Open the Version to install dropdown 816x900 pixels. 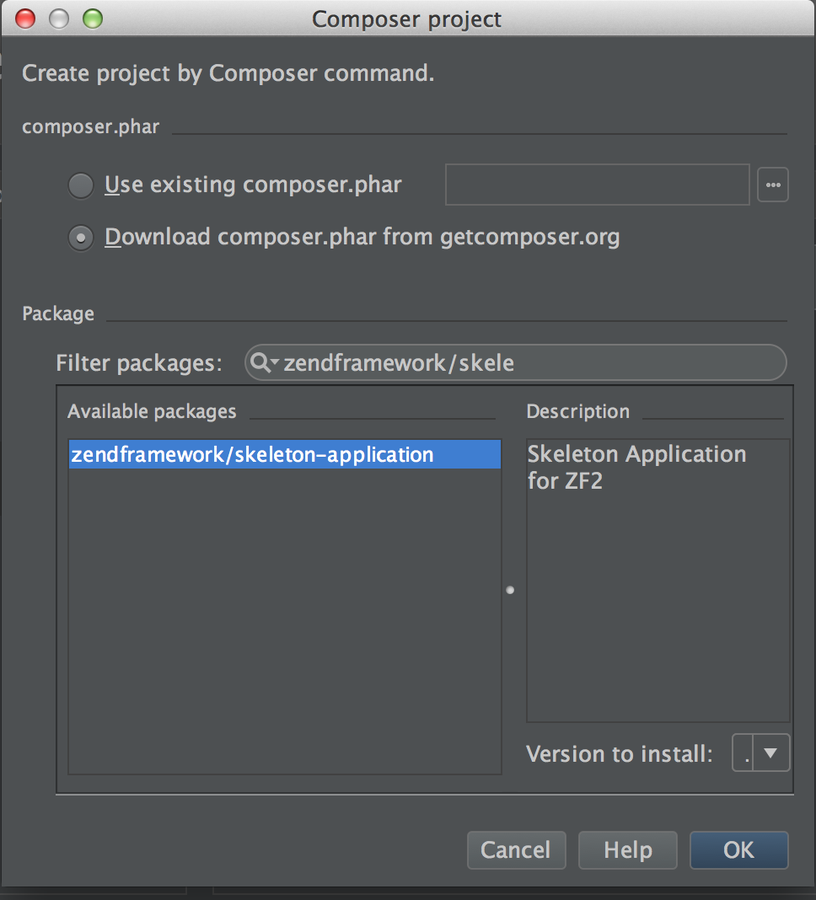(761, 752)
